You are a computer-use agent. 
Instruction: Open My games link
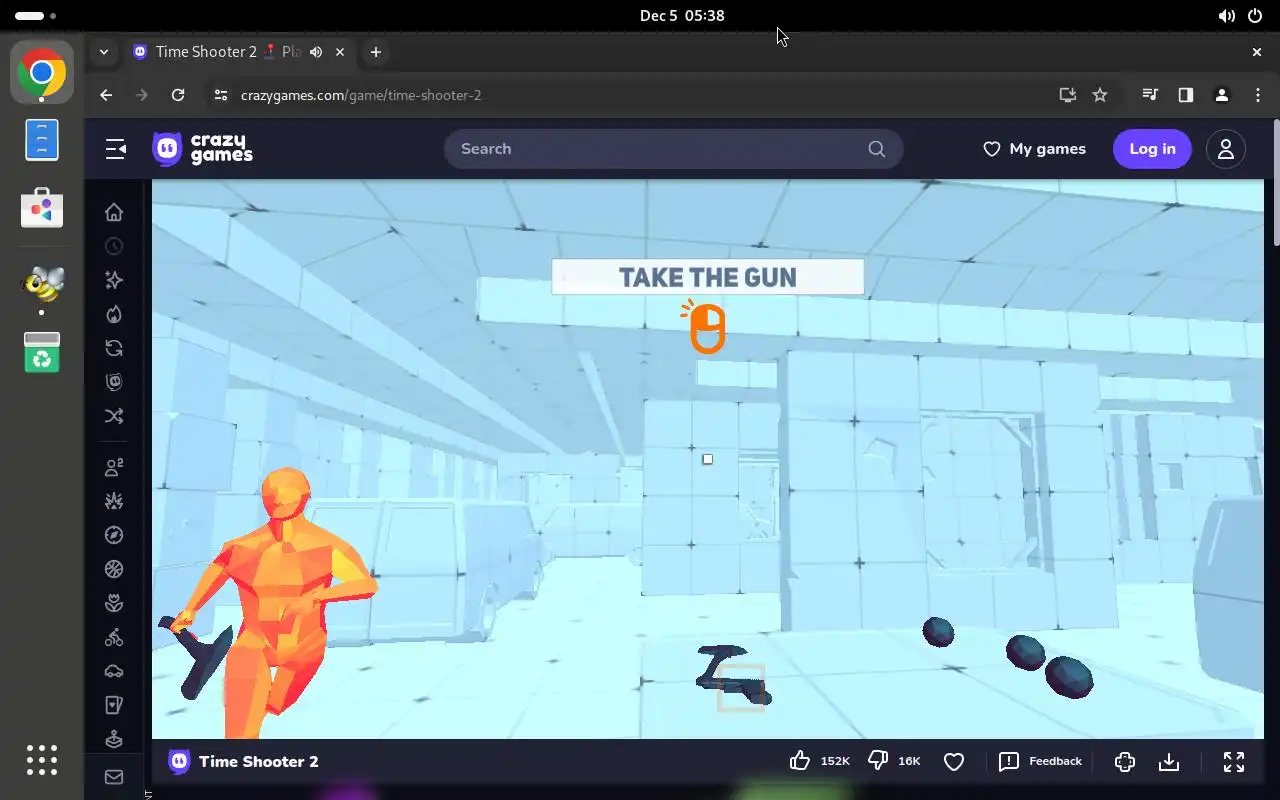coord(1034,149)
